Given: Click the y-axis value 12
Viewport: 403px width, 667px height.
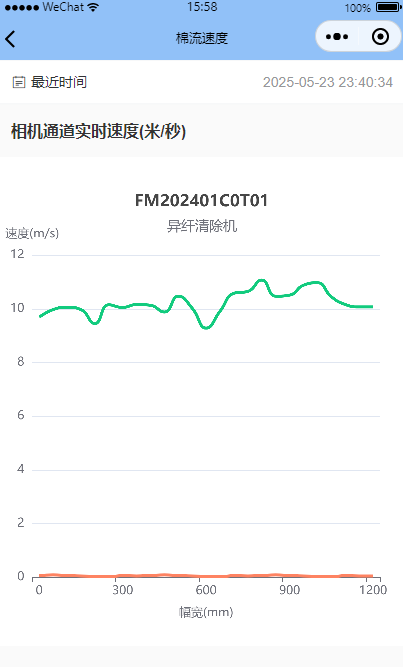Looking at the screenshot, I should (17, 254).
